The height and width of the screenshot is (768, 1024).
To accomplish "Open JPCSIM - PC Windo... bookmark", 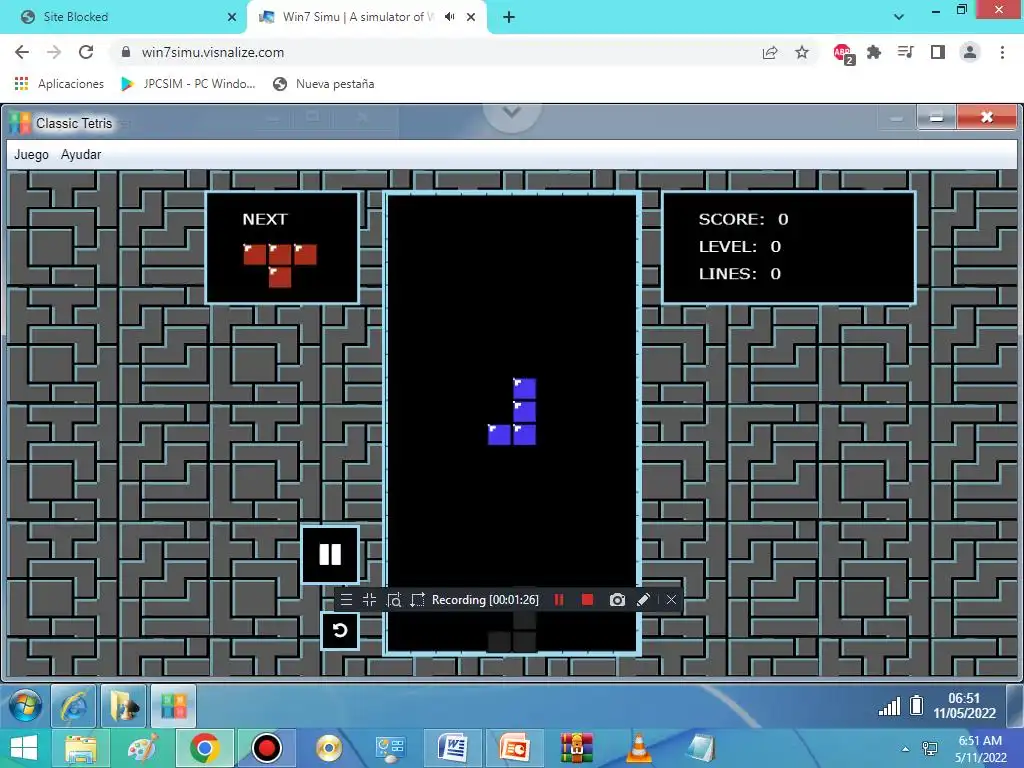I will click(188, 84).
